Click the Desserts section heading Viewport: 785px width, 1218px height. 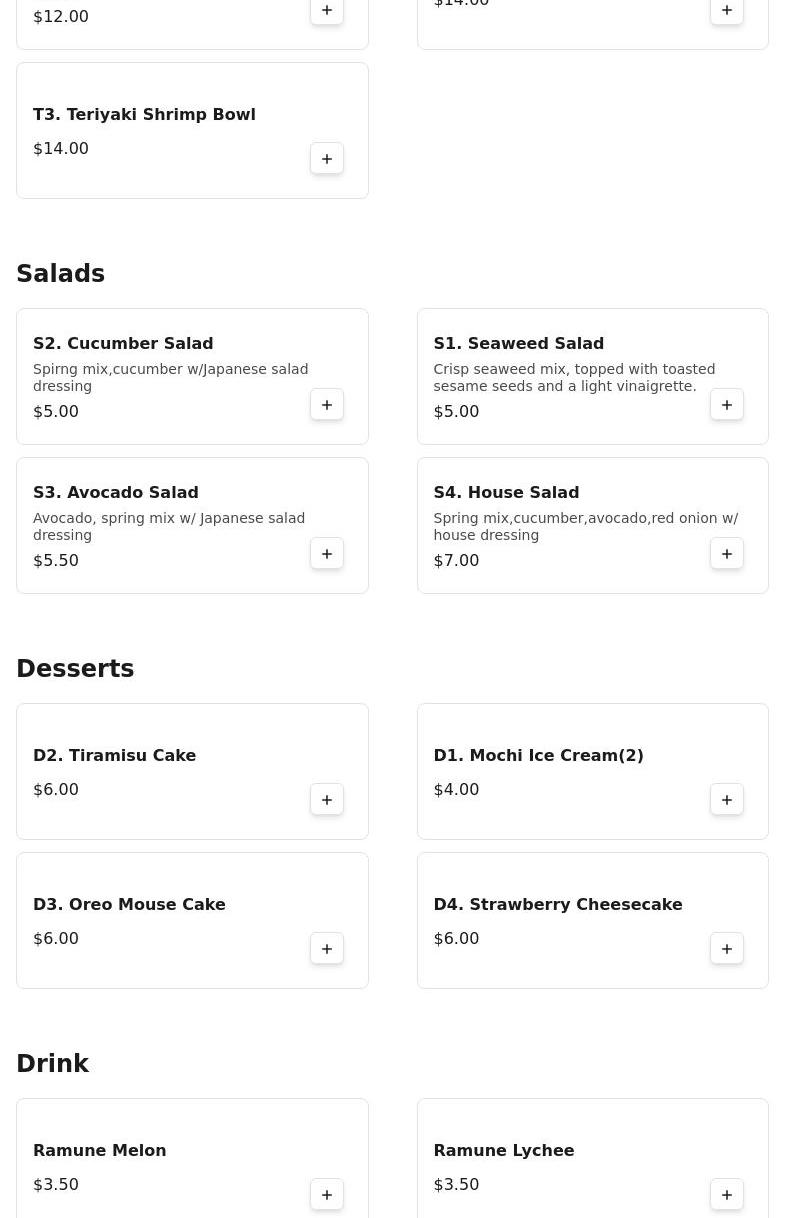[75, 669]
